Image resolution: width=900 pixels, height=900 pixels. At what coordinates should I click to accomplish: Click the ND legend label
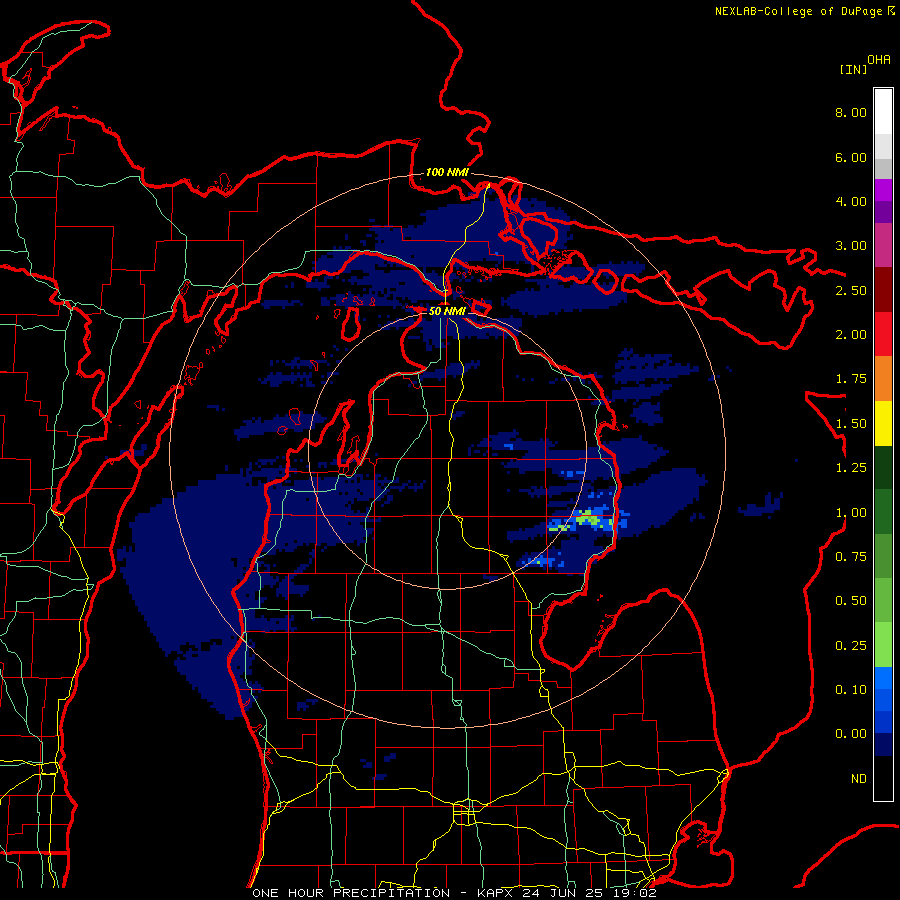(x=859, y=779)
